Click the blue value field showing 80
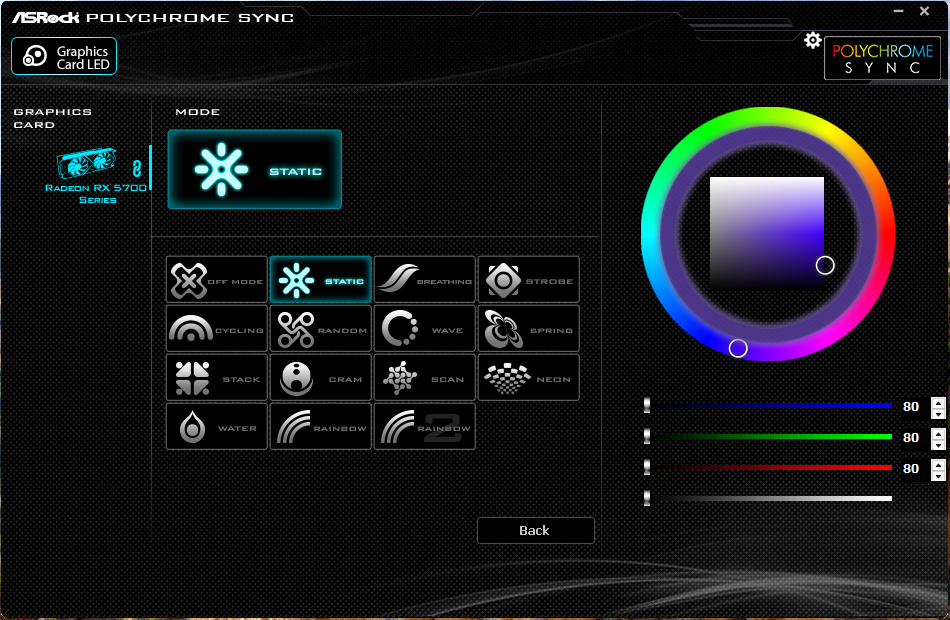 (911, 407)
